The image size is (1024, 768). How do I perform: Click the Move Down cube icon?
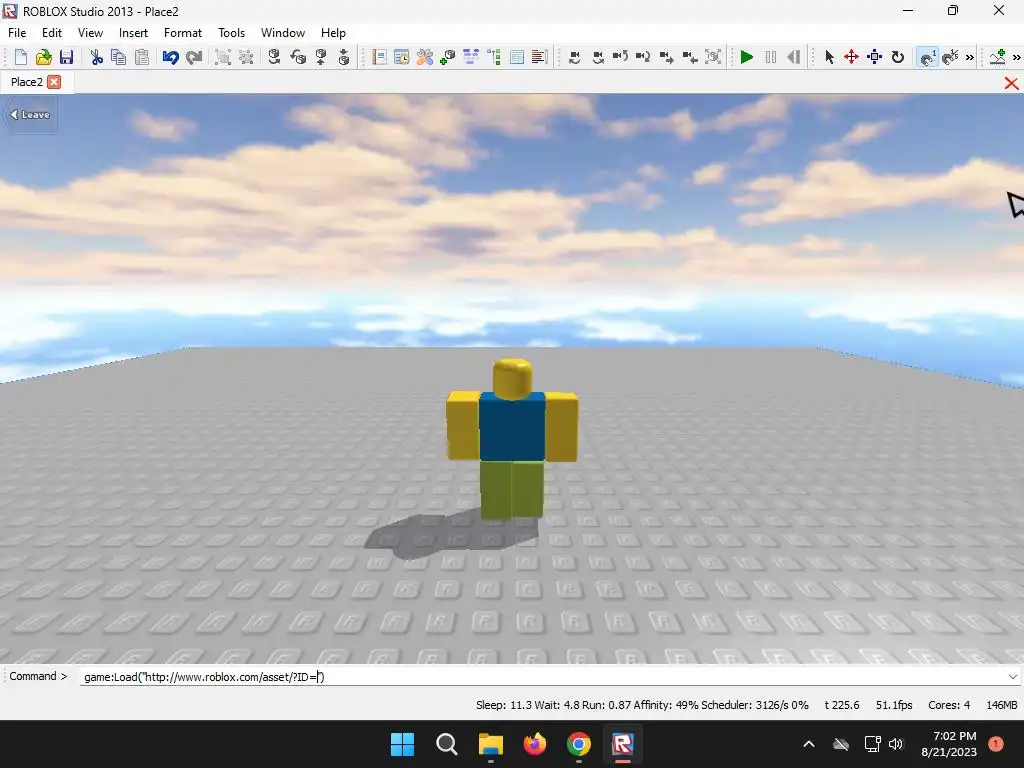[344, 57]
